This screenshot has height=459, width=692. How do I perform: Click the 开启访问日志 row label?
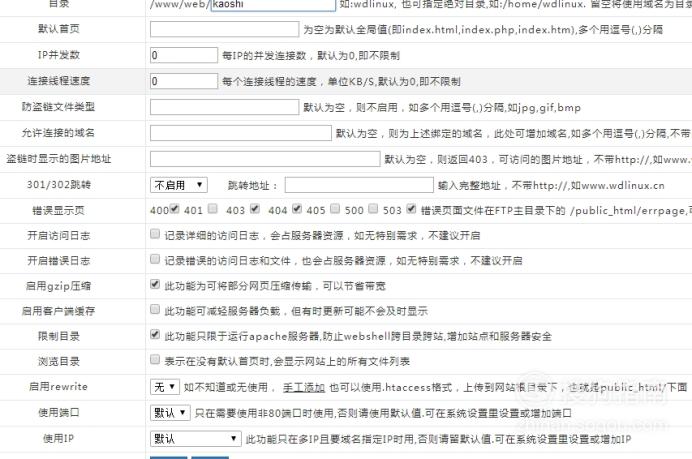coord(58,236)
